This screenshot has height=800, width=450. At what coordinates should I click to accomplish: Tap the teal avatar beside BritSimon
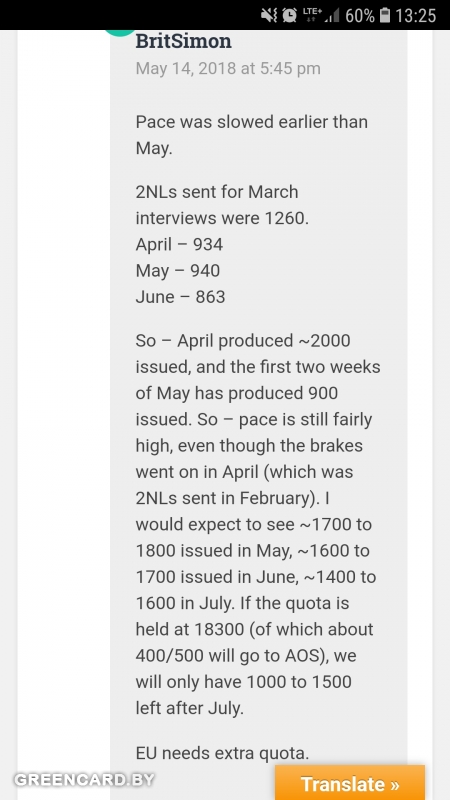point(119,33)
